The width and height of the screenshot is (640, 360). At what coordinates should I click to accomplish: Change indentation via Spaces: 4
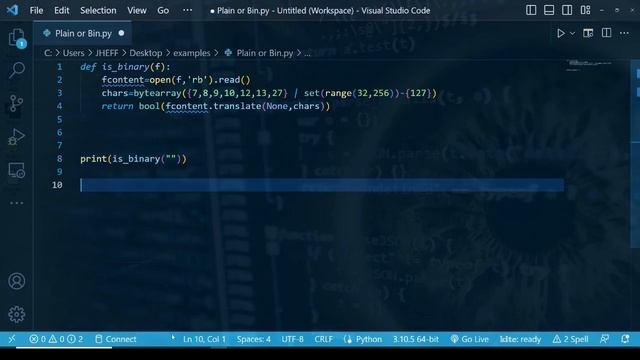tap(253, 339)
